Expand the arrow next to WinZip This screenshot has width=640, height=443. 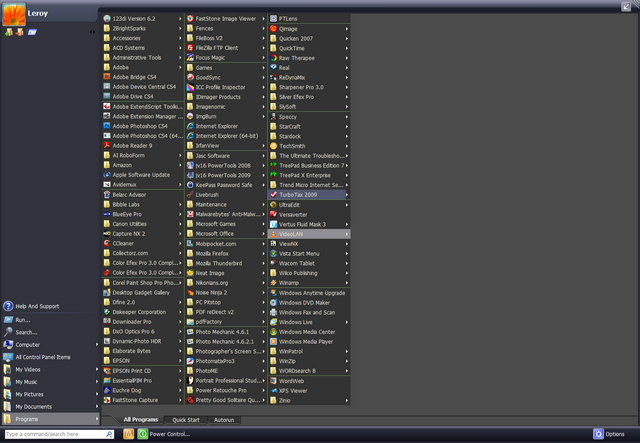point(347,361)
